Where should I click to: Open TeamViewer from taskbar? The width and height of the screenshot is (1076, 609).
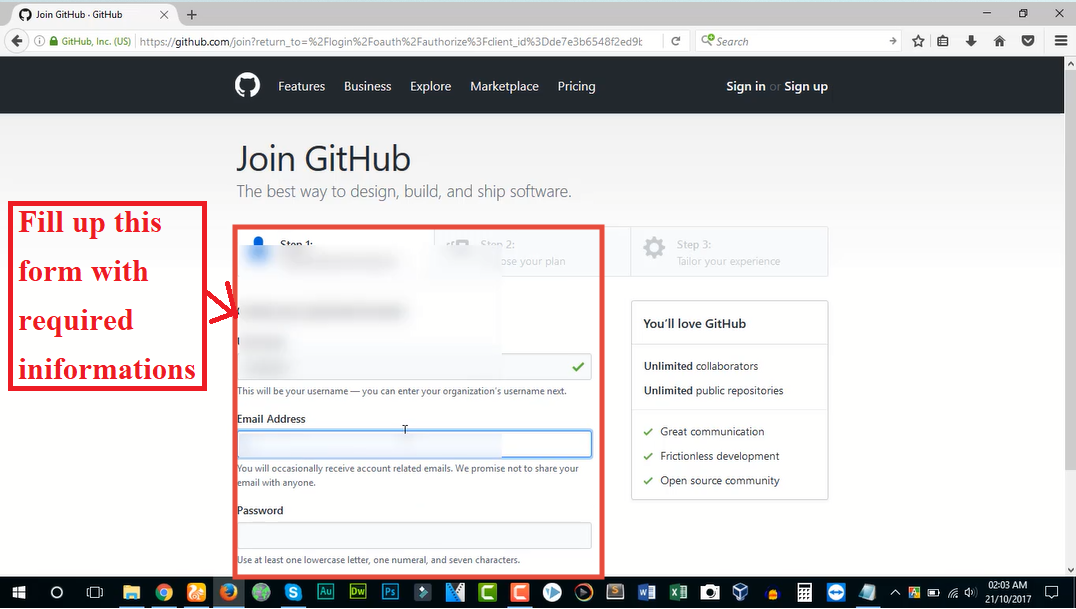[836, 593]
